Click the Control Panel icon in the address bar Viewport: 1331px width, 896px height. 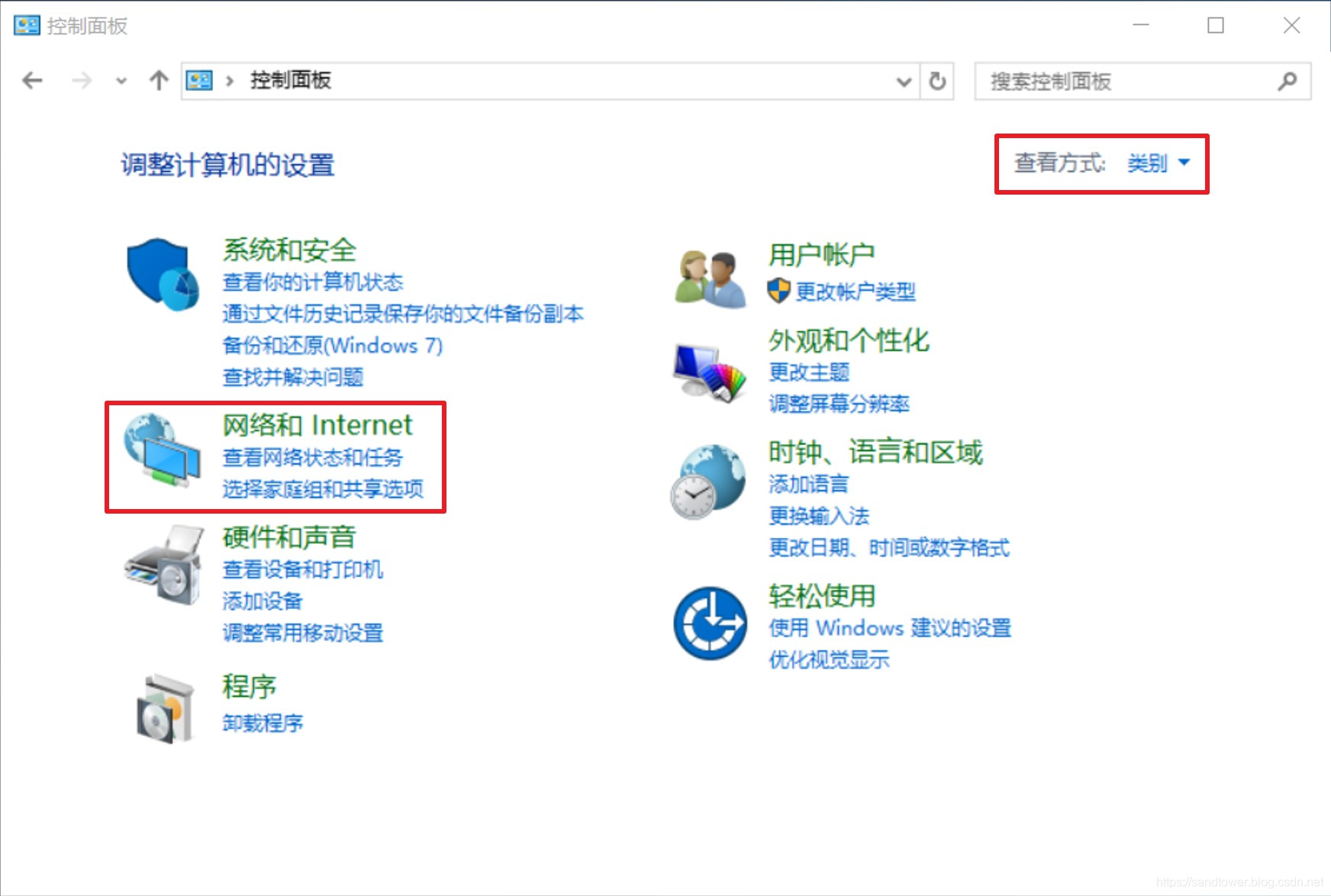click(198, 80)
